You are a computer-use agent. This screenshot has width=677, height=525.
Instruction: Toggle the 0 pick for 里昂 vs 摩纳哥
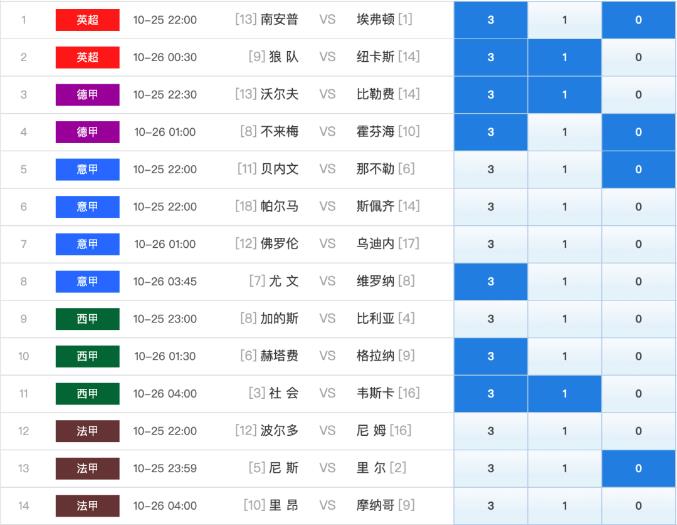638,506
